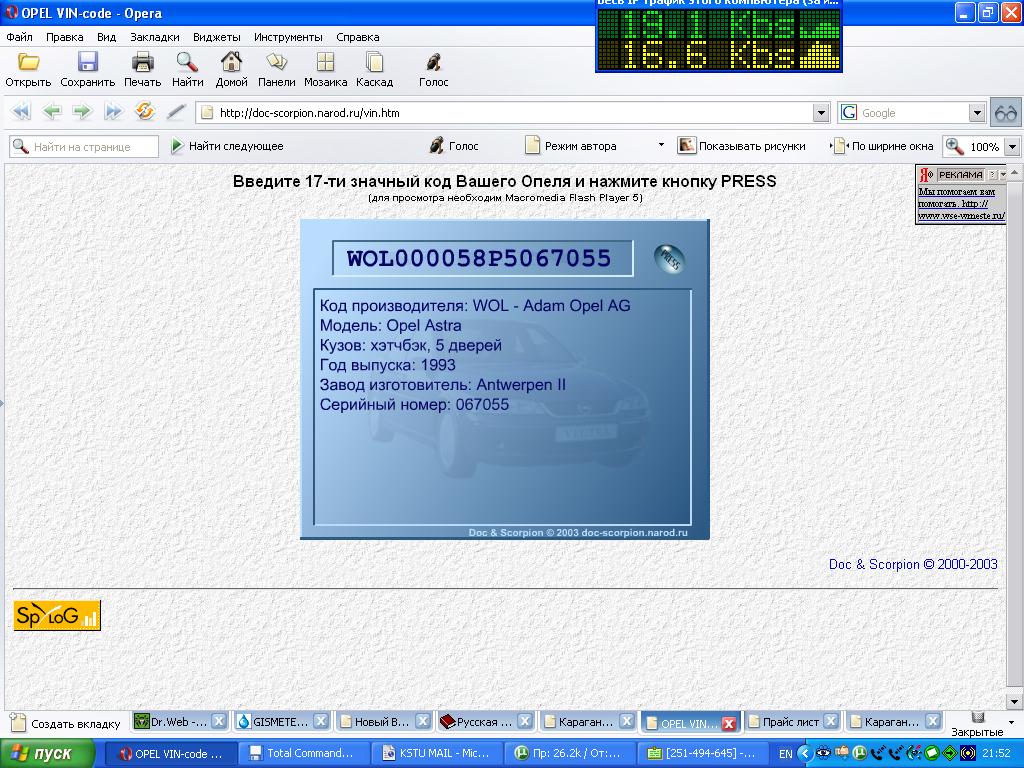Click the Печать (Print) printer icon

(x=142, y=62)
